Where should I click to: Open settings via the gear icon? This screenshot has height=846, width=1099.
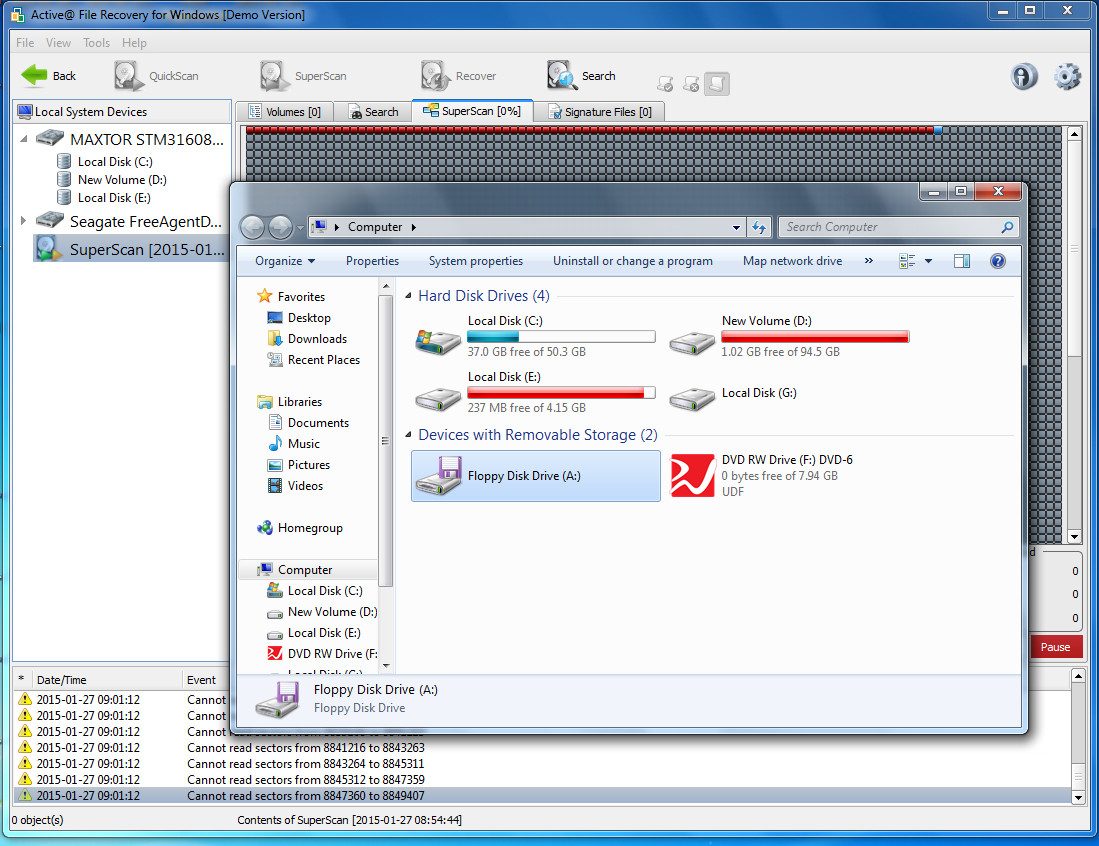1067,76
